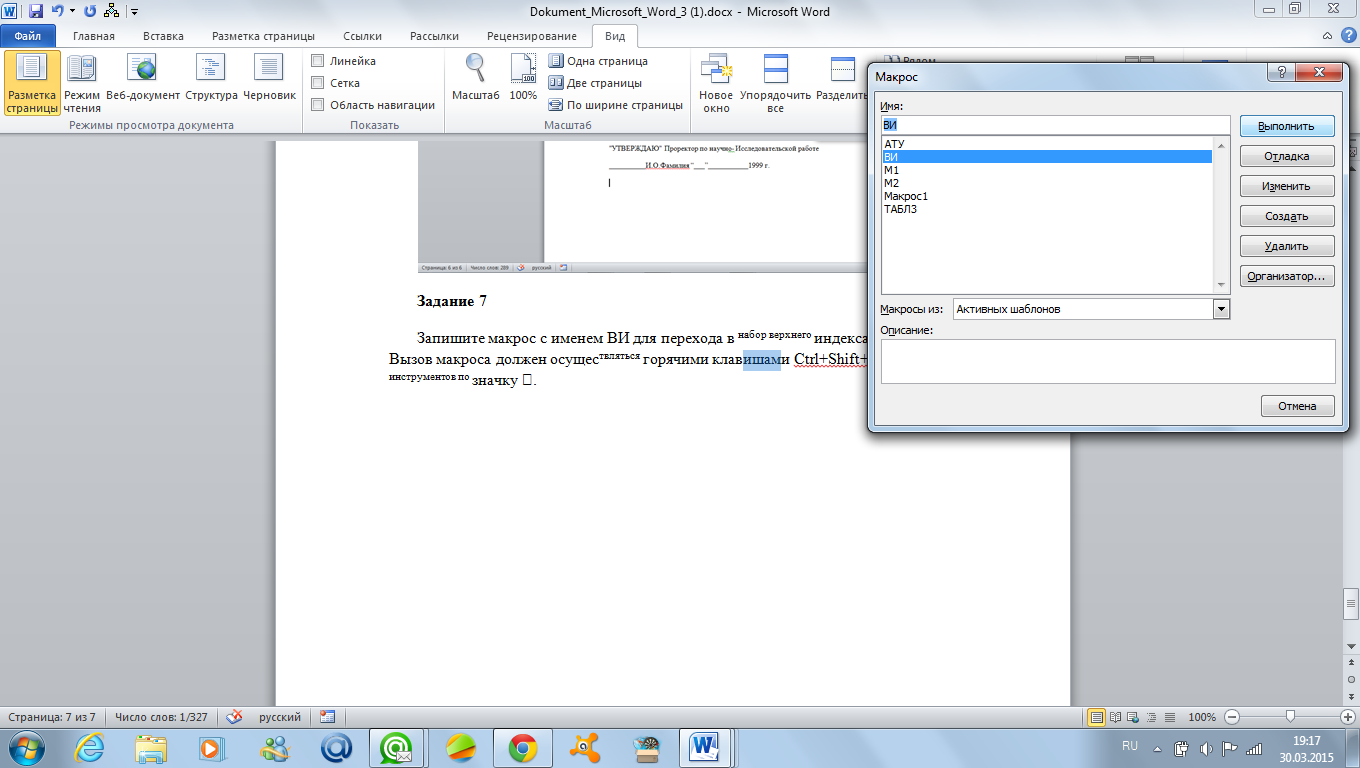Open the Mailings (Рассылки) tab

[434, 36]
